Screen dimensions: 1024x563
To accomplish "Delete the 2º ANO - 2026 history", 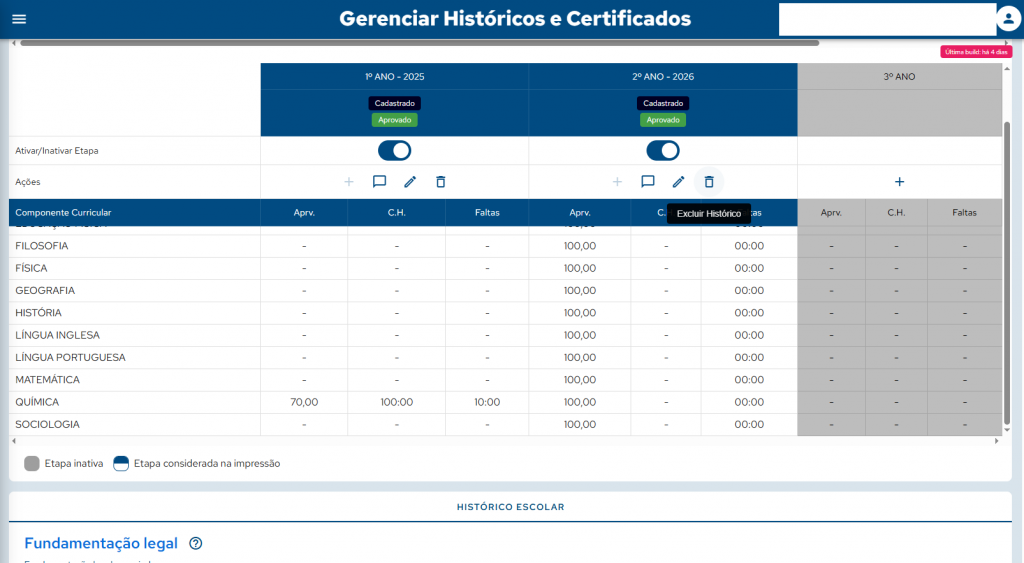I will click(x=709, y=182).
